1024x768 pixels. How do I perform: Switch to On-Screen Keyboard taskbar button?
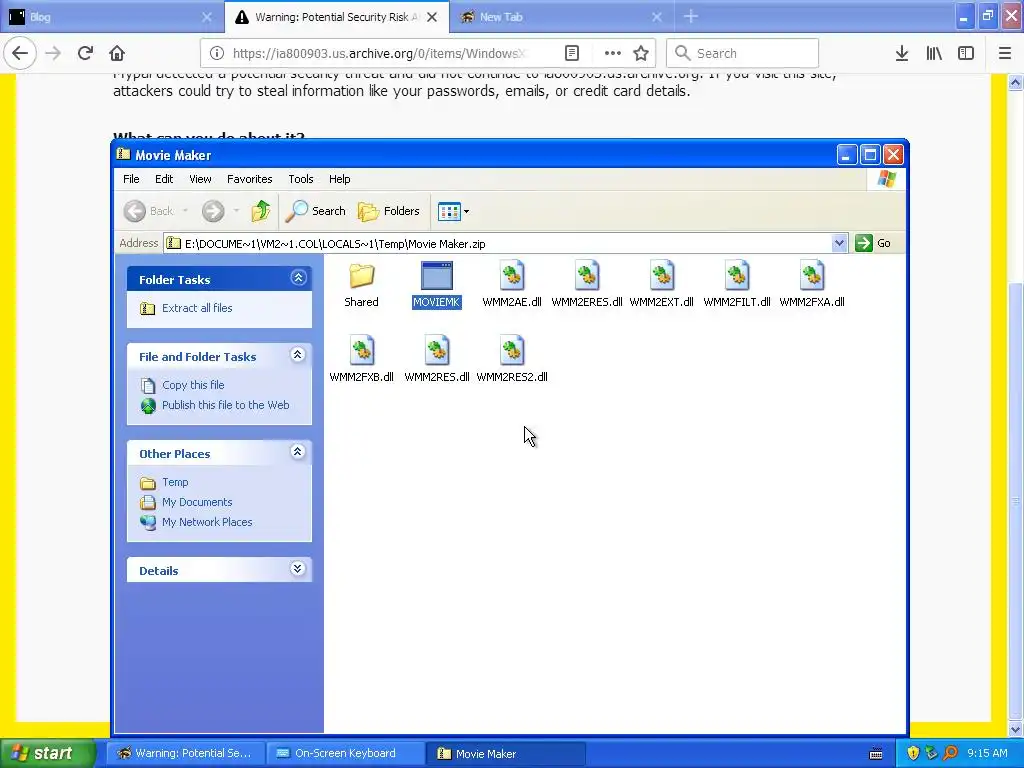pyautogui.click(x=345, y=753)
